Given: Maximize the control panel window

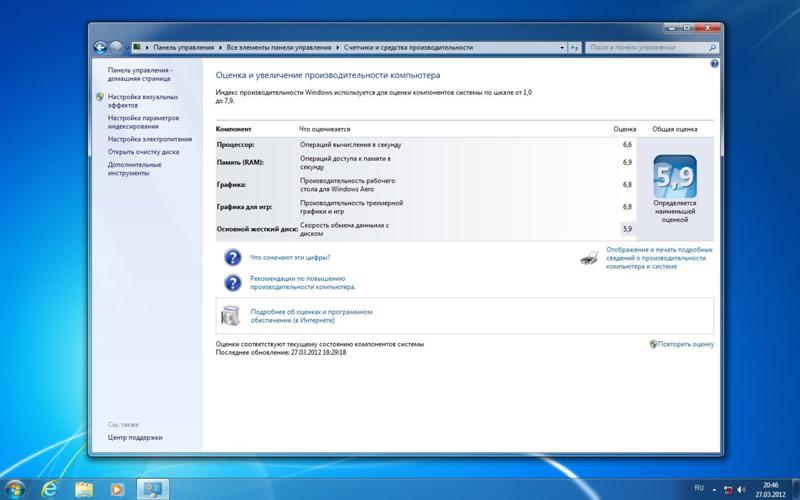Looking at the screenshot, I should [687, 28].
